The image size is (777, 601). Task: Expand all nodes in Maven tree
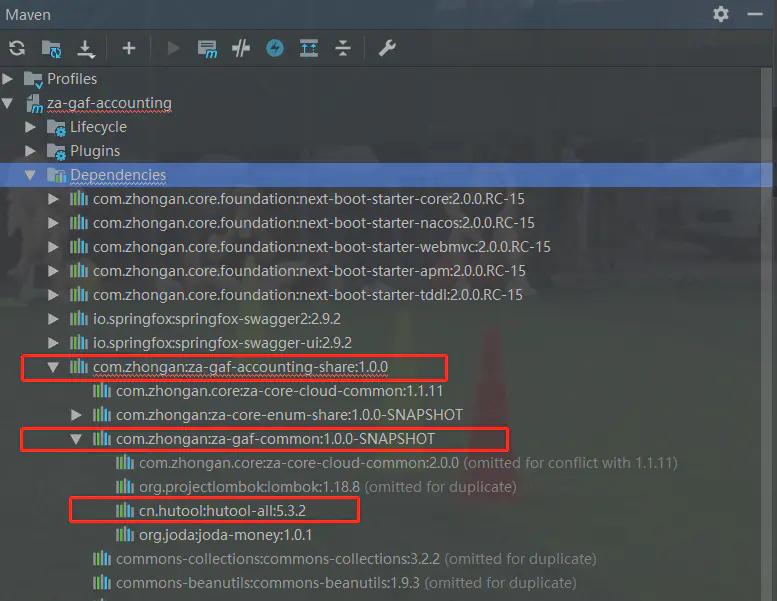pos(309,48)
